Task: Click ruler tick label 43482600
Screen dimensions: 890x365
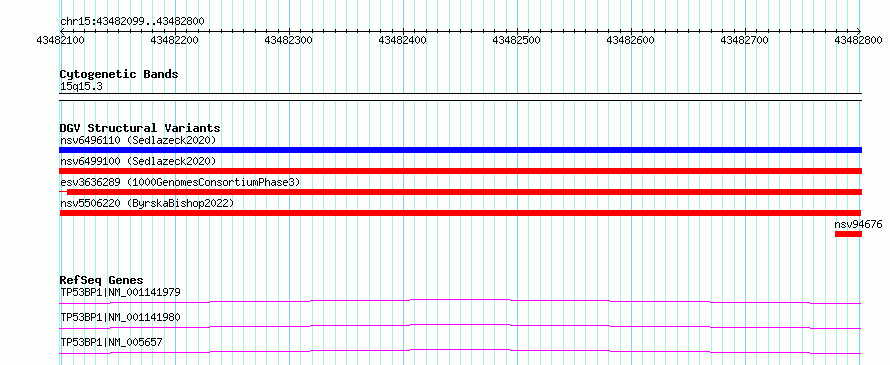Action: pos(631,40)
